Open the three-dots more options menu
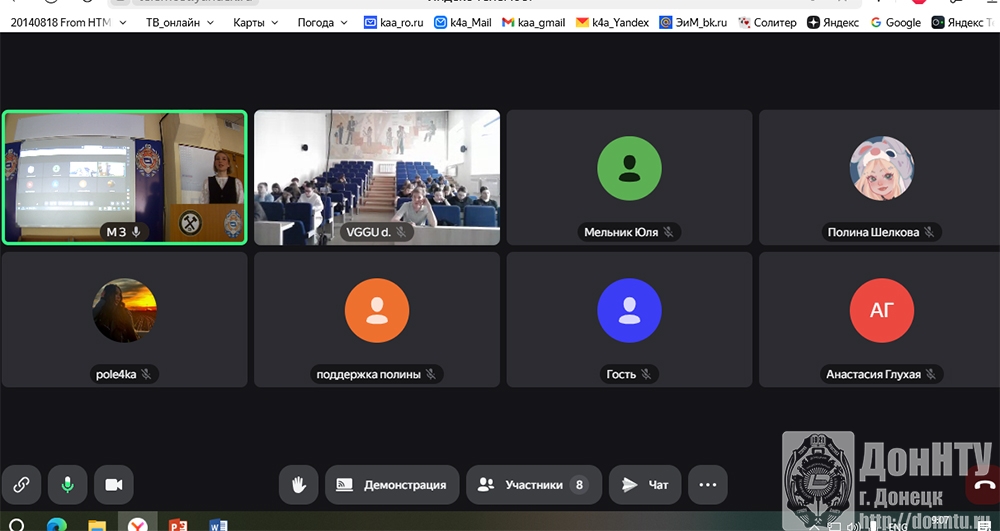The image size is (1000, 531). pyautogui.click(x=708, y=485)
